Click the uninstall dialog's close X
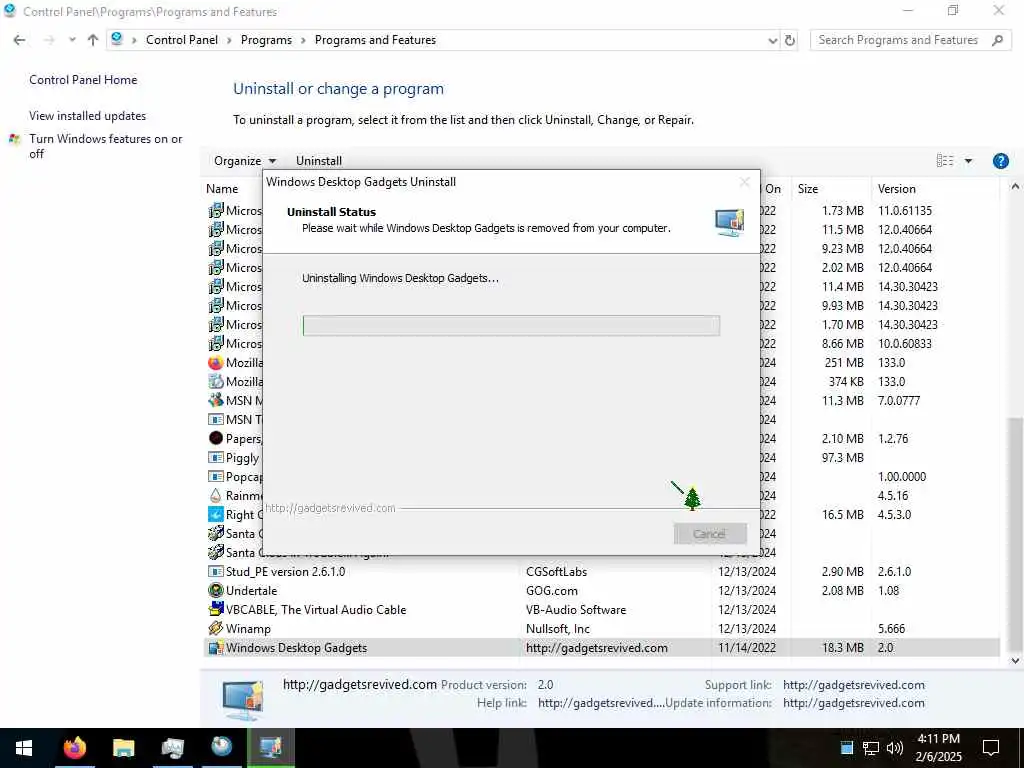The width and height of the screenshot is (1024, 768). tap(744, 182)
